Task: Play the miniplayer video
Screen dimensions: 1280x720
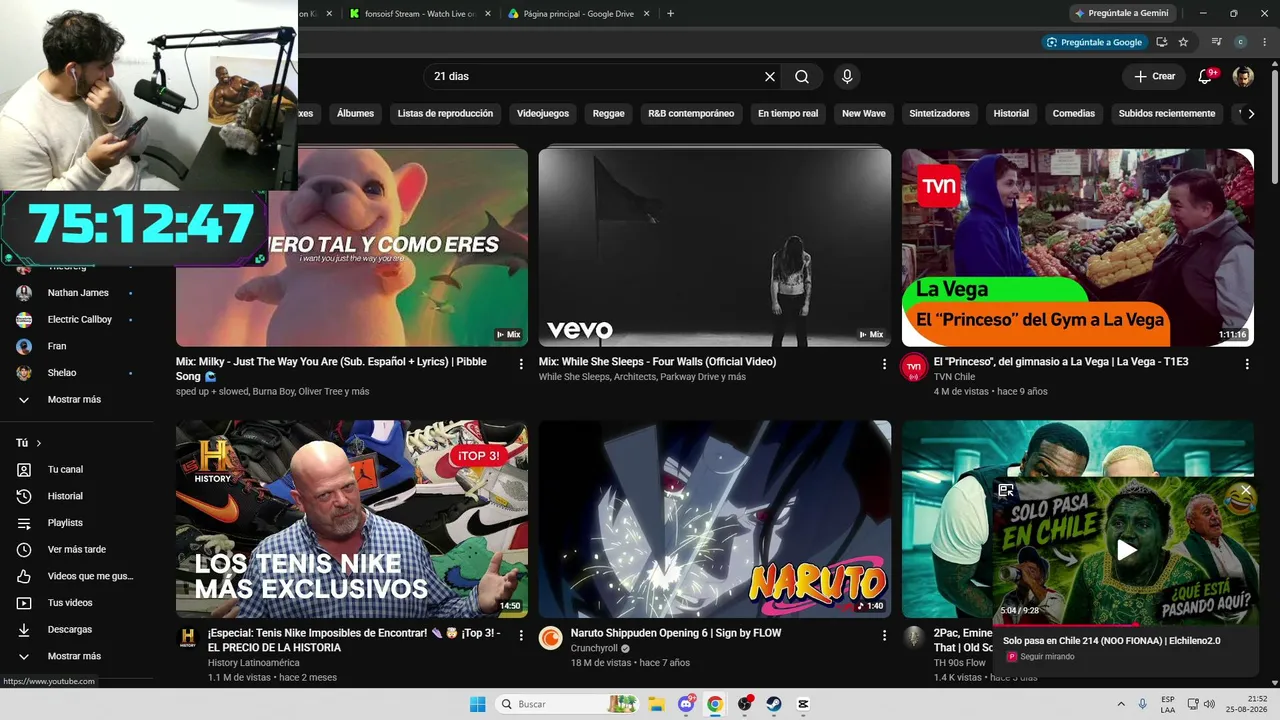Action: pos(1126,549)
